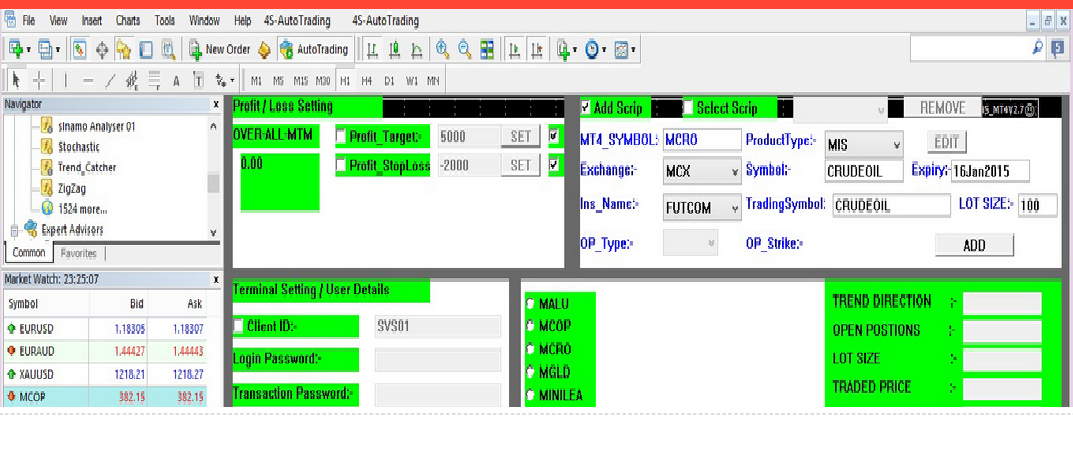Open the File menu

coord(29,21)
